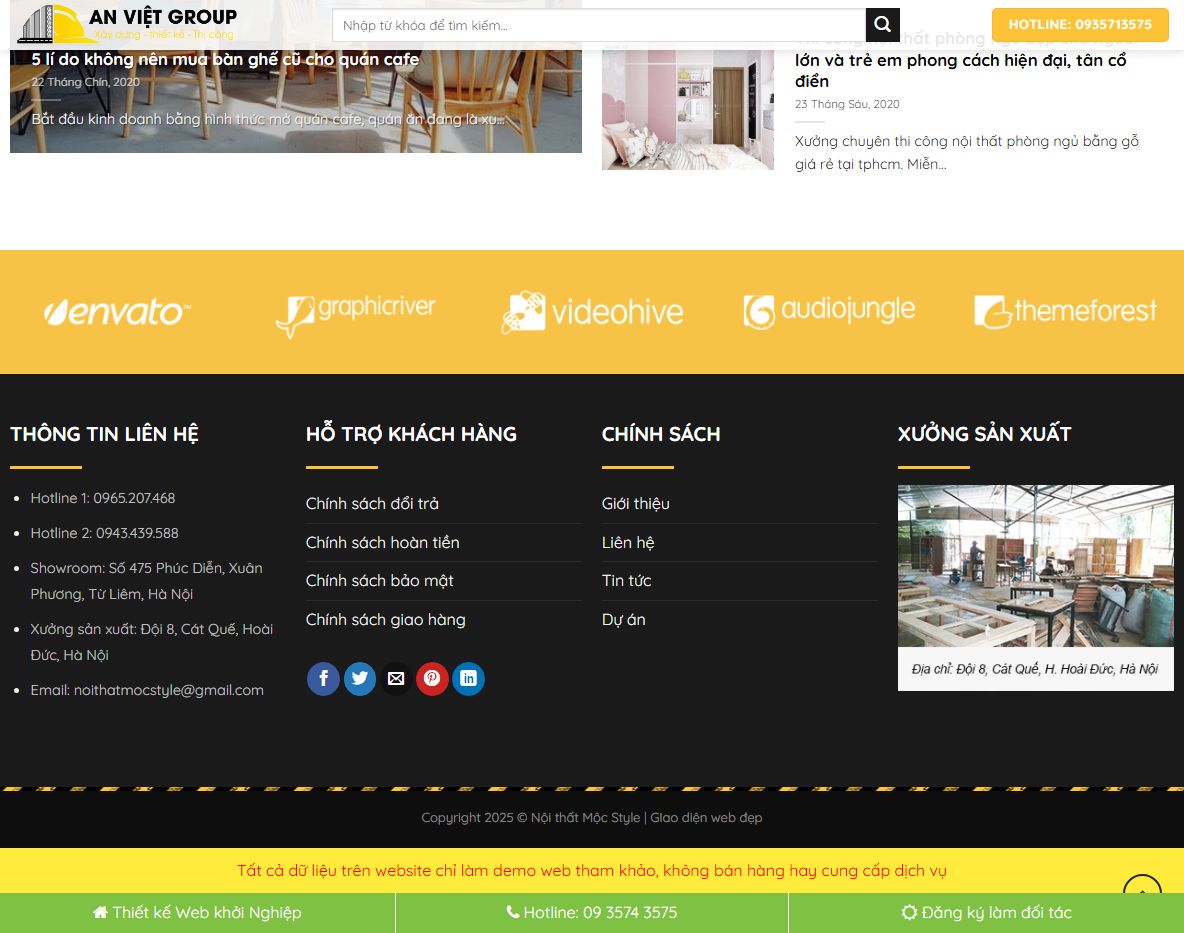Open the pink bedroom article thumbnail
1184x933 pixels.
(688, 109)
